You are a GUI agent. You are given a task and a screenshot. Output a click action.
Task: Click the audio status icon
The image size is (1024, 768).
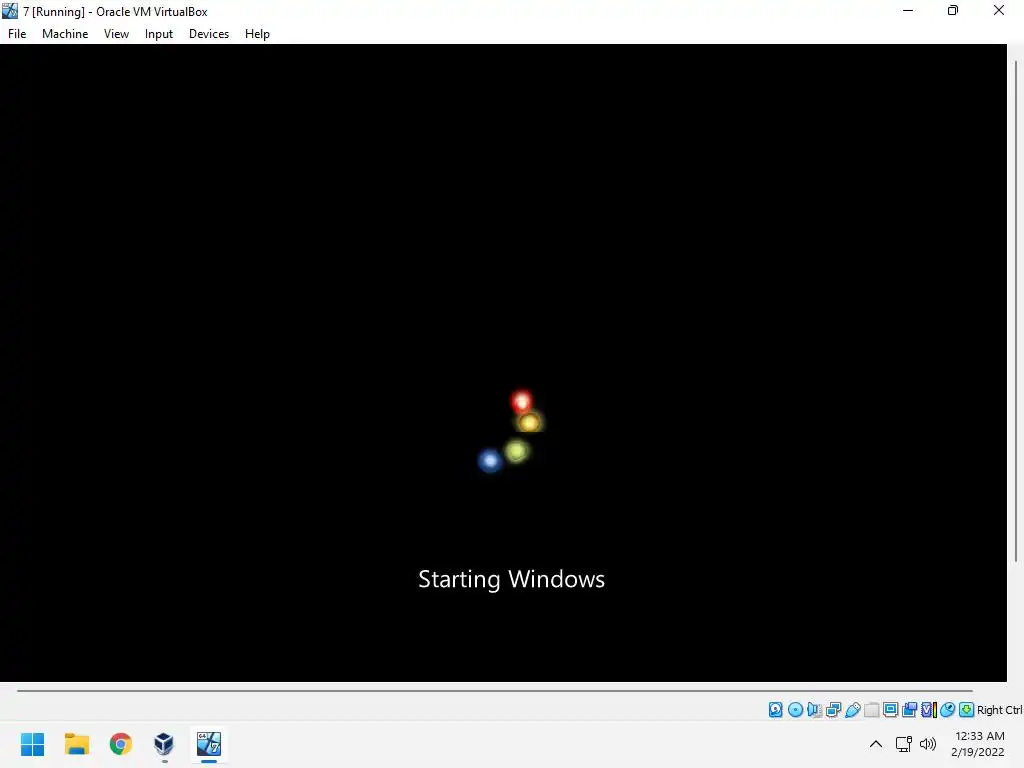[x=814, y=710]
